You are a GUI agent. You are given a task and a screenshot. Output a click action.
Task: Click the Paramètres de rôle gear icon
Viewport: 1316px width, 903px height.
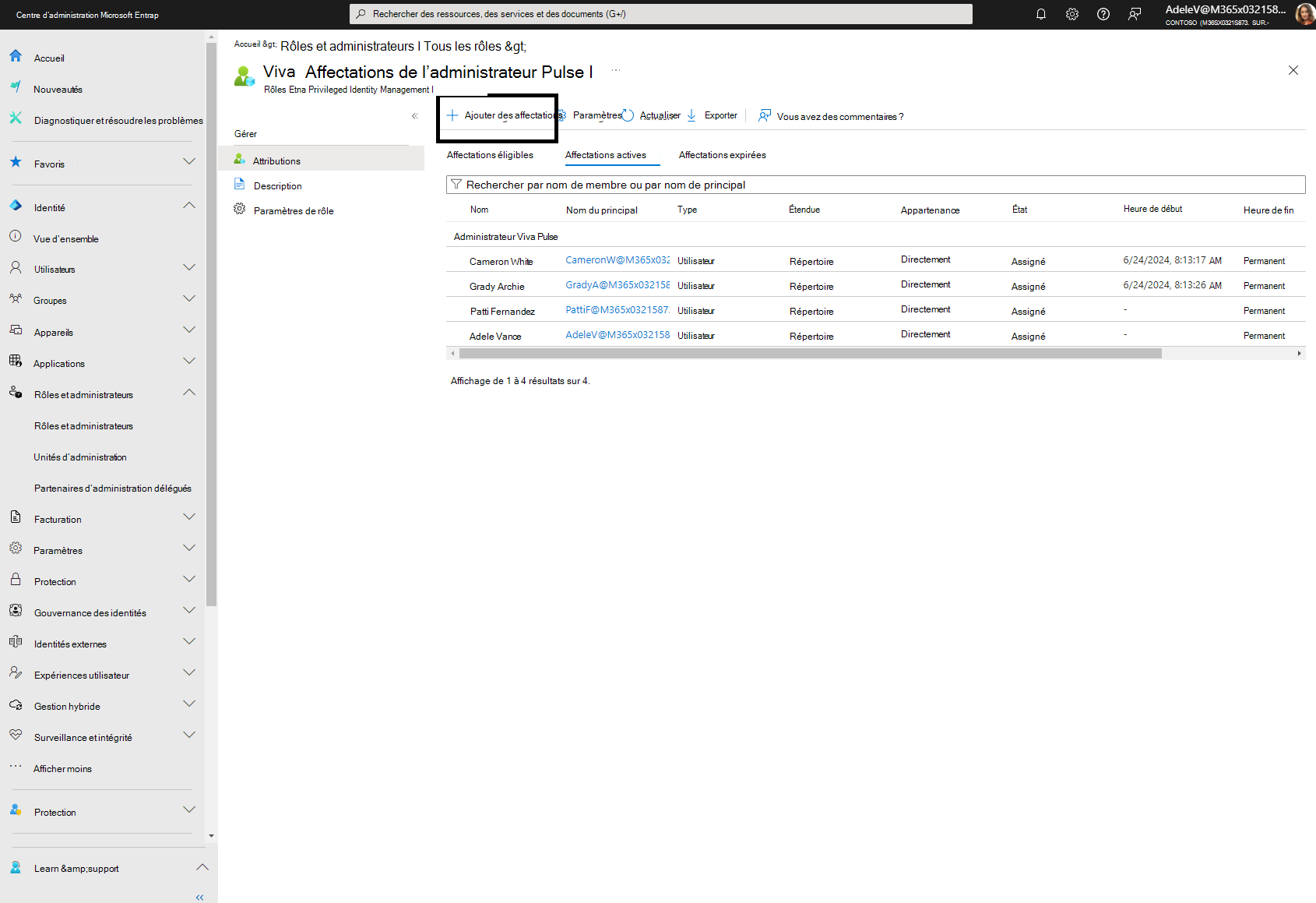(240, 209)
